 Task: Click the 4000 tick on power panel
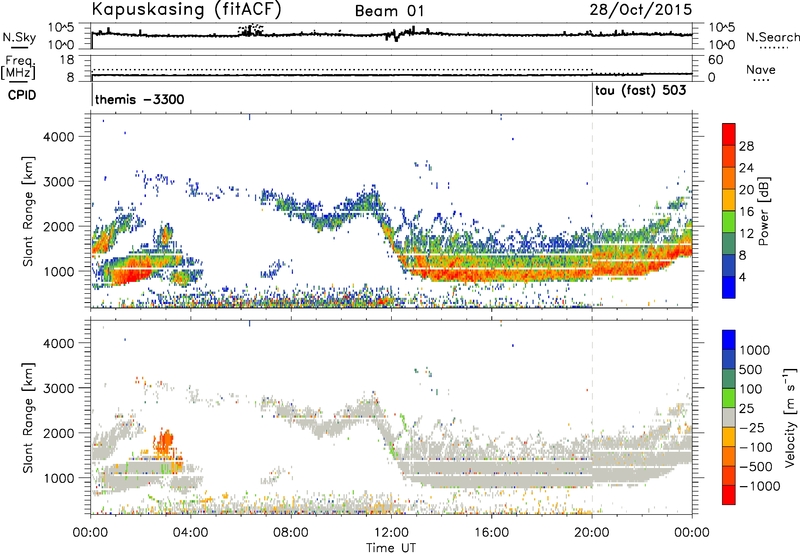pyautogui.click(x=58, y=137)
